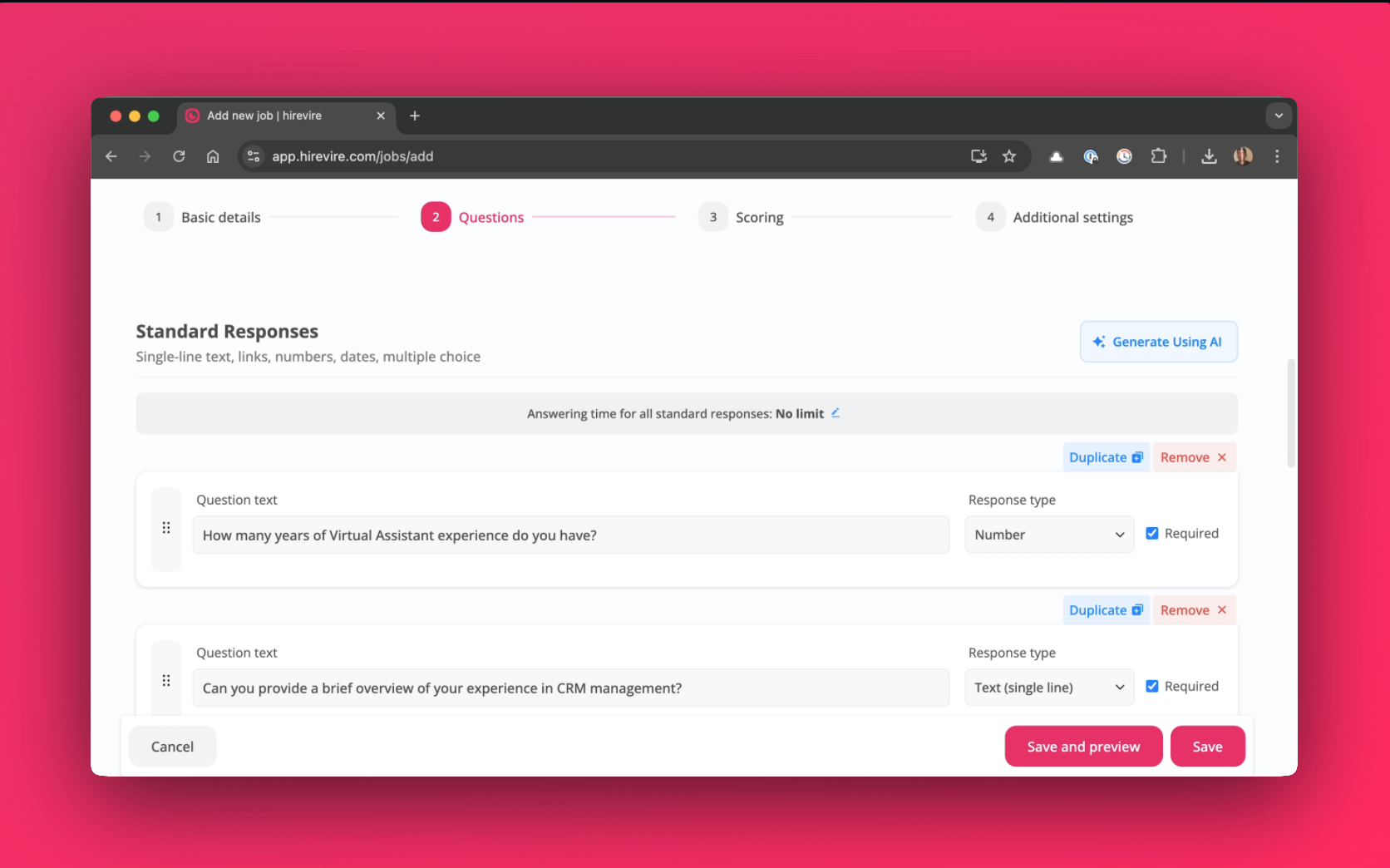Bookmark this page with the star icon

1009,156
